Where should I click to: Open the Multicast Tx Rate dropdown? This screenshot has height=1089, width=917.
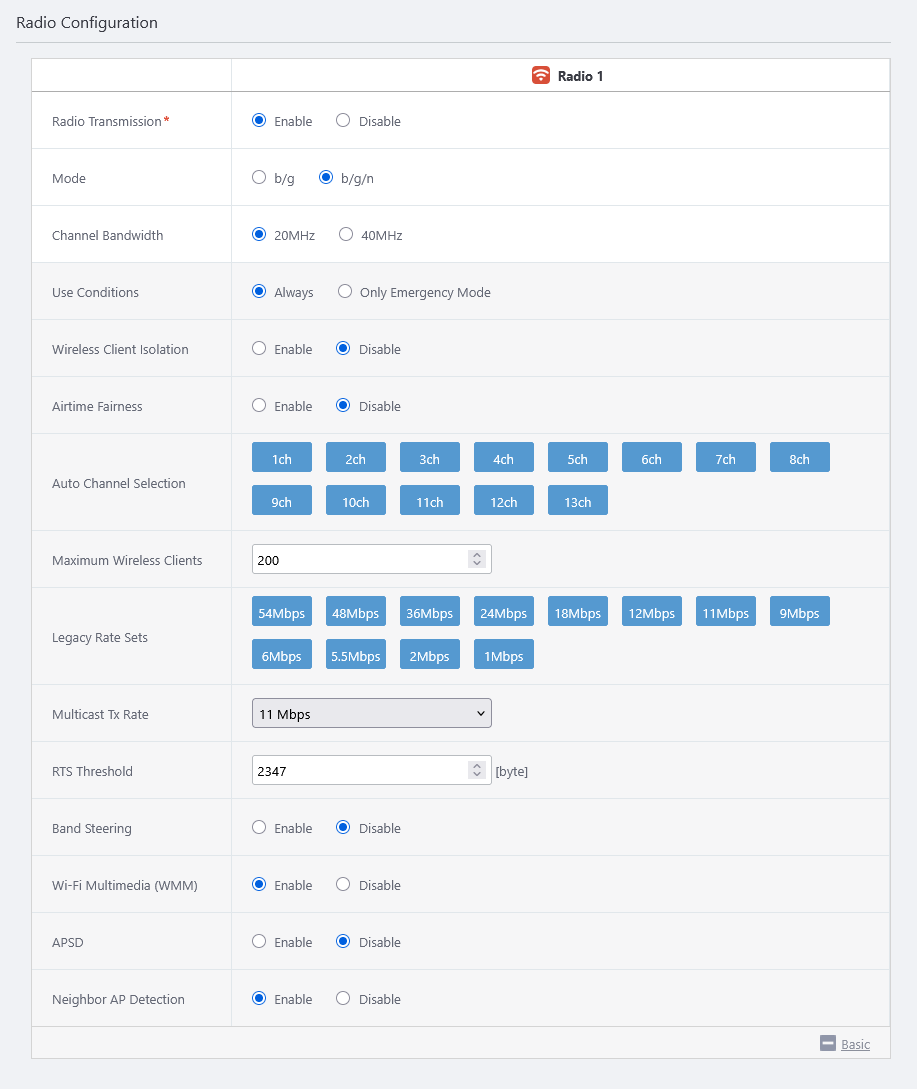371,713
